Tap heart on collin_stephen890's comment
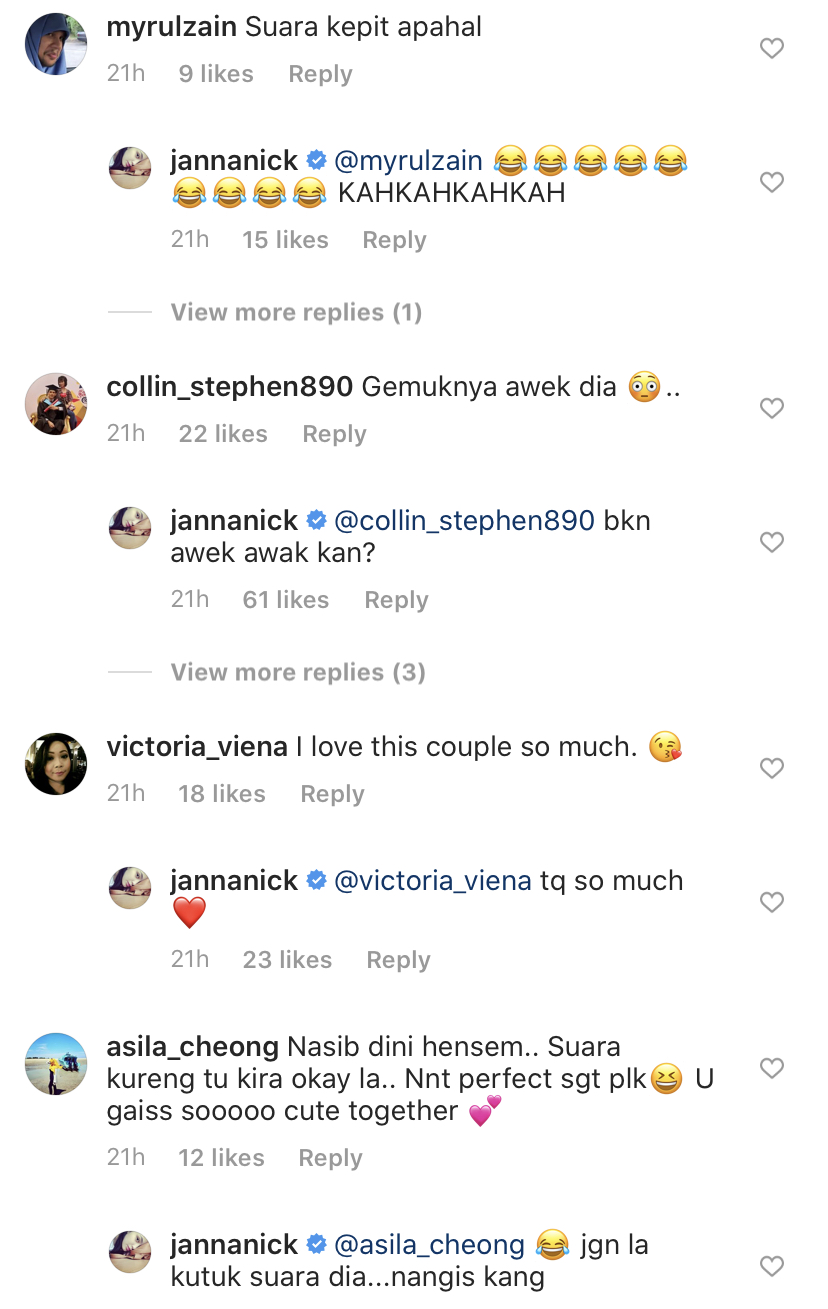This screenshot has width=828, height=1309. [x=772, y=408]
